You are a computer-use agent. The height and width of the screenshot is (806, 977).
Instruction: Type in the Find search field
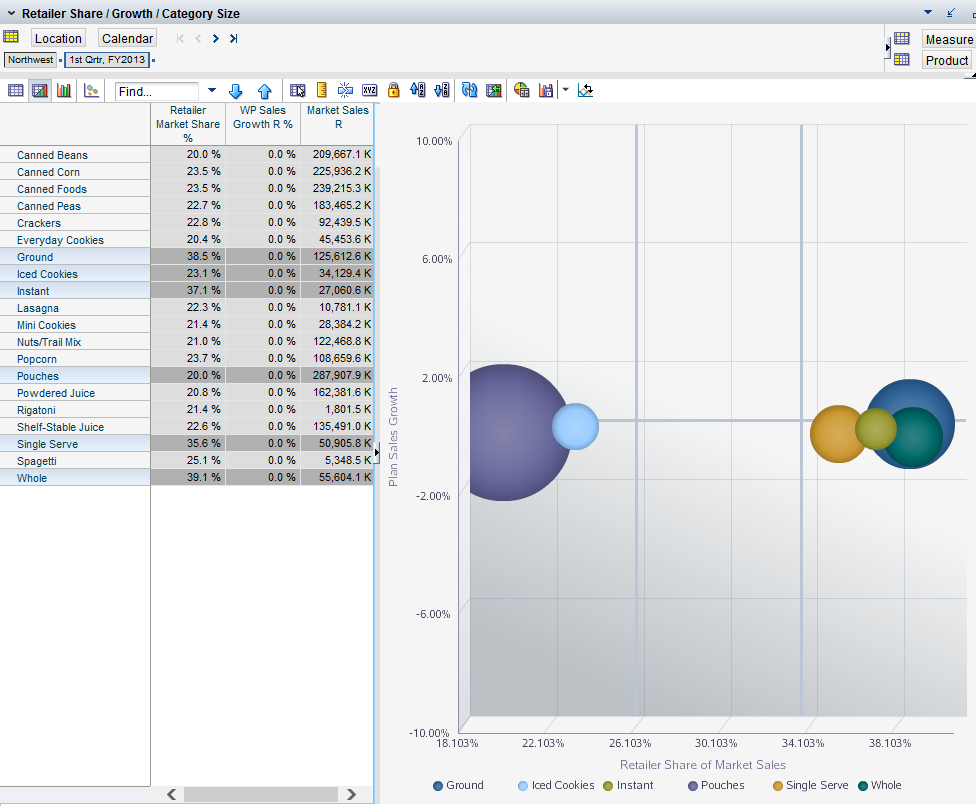click(157, 91)
